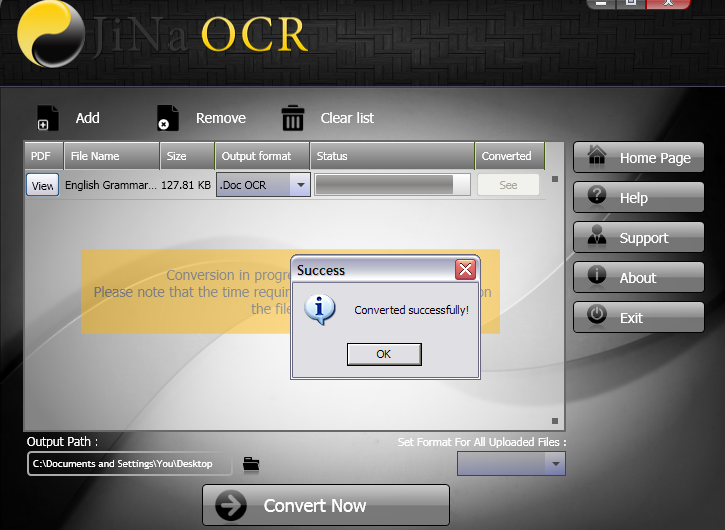Click the 127.81 KB size value

tap(186, 185)
